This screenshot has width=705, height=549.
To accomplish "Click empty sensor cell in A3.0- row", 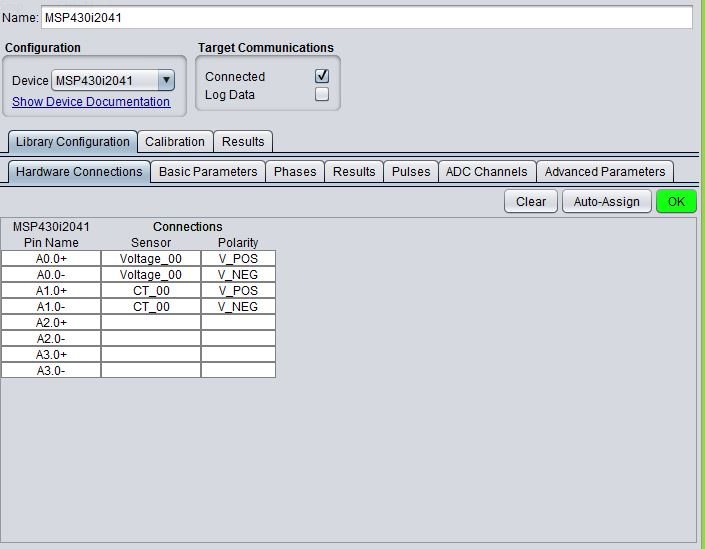I will pyautogui.click(x=151, y=370).
